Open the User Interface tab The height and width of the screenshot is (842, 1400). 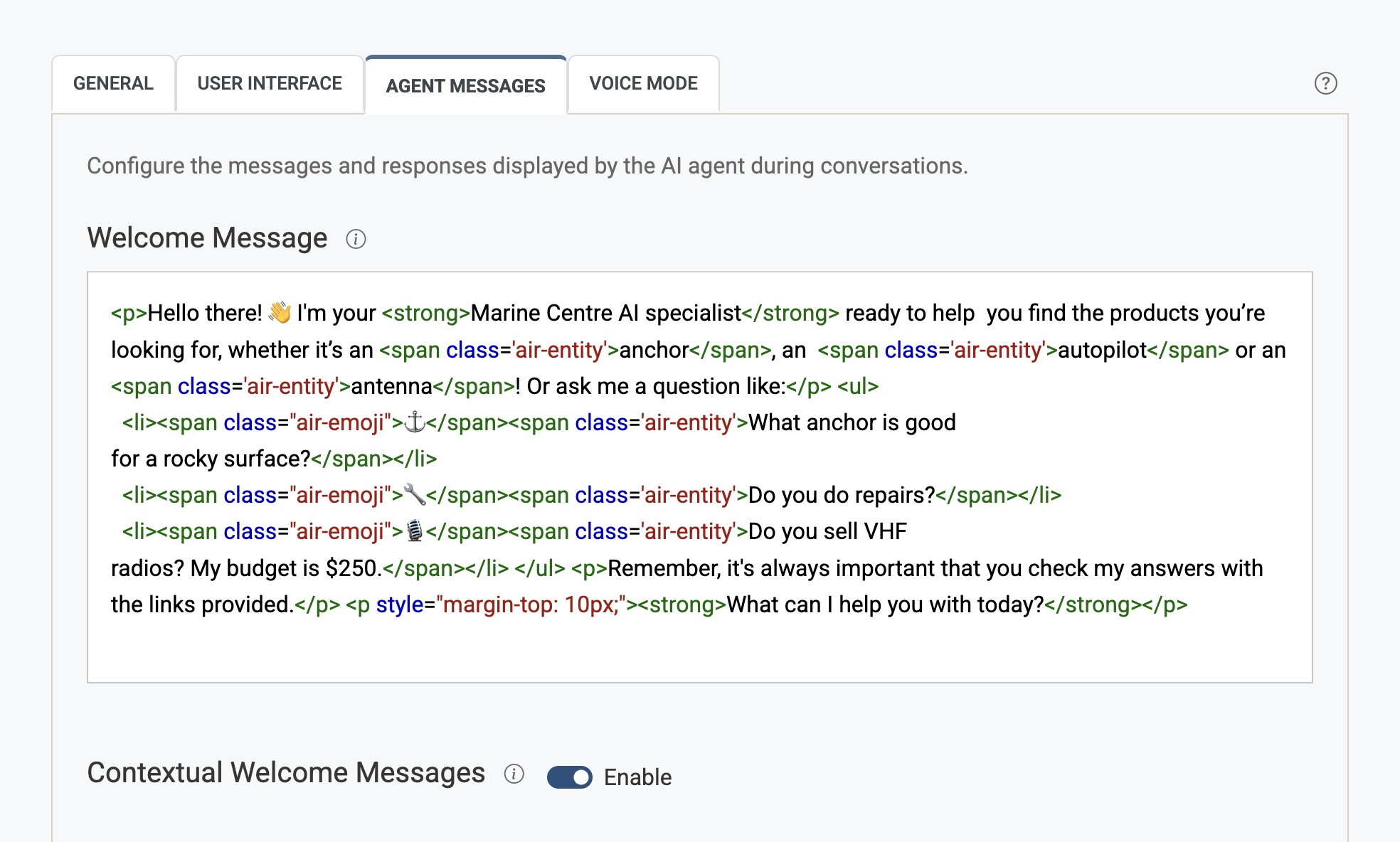[270, 83]
